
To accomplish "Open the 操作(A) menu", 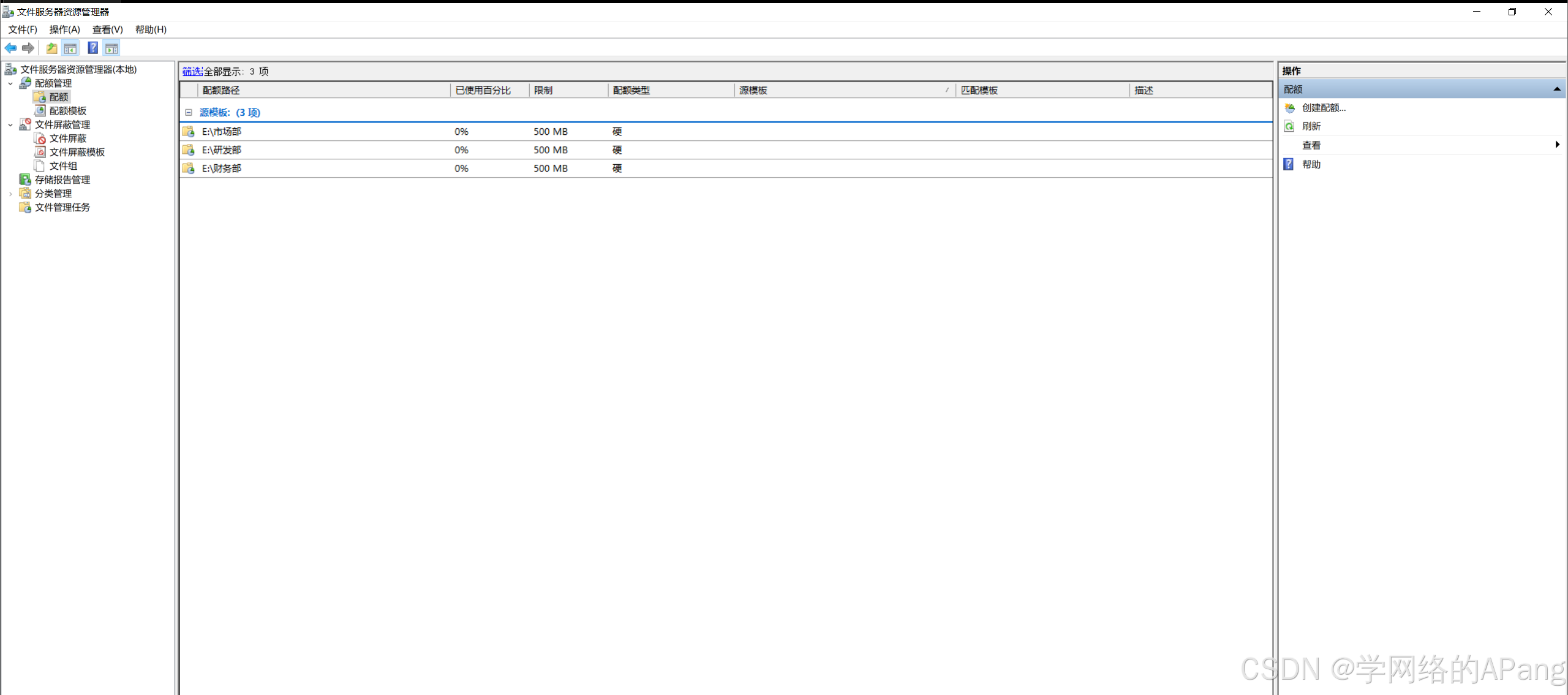I will pos(64,29).
